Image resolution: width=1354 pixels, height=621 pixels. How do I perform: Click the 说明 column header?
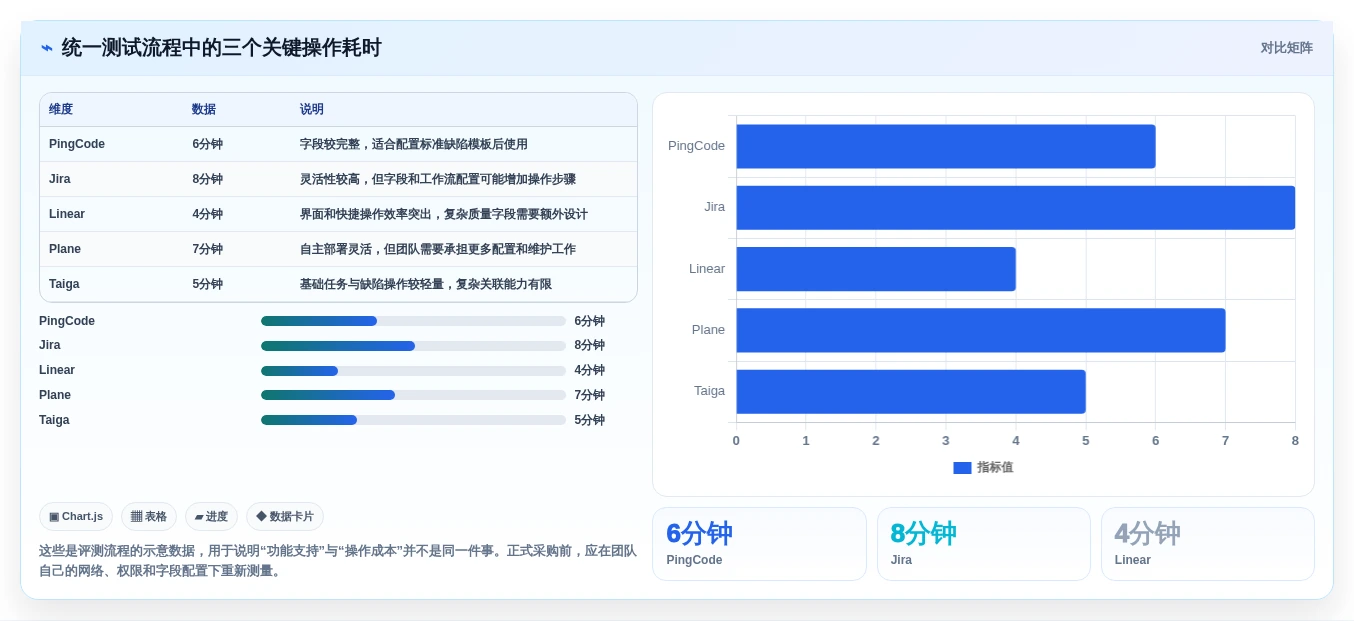tap(312, 110)
